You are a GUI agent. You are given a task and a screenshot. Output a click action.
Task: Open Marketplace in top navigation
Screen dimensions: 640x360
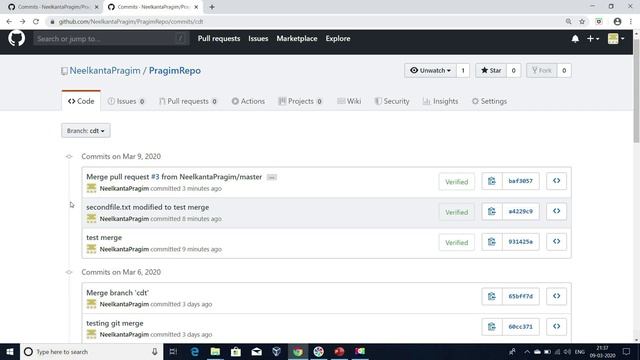[x=297, y=38]
